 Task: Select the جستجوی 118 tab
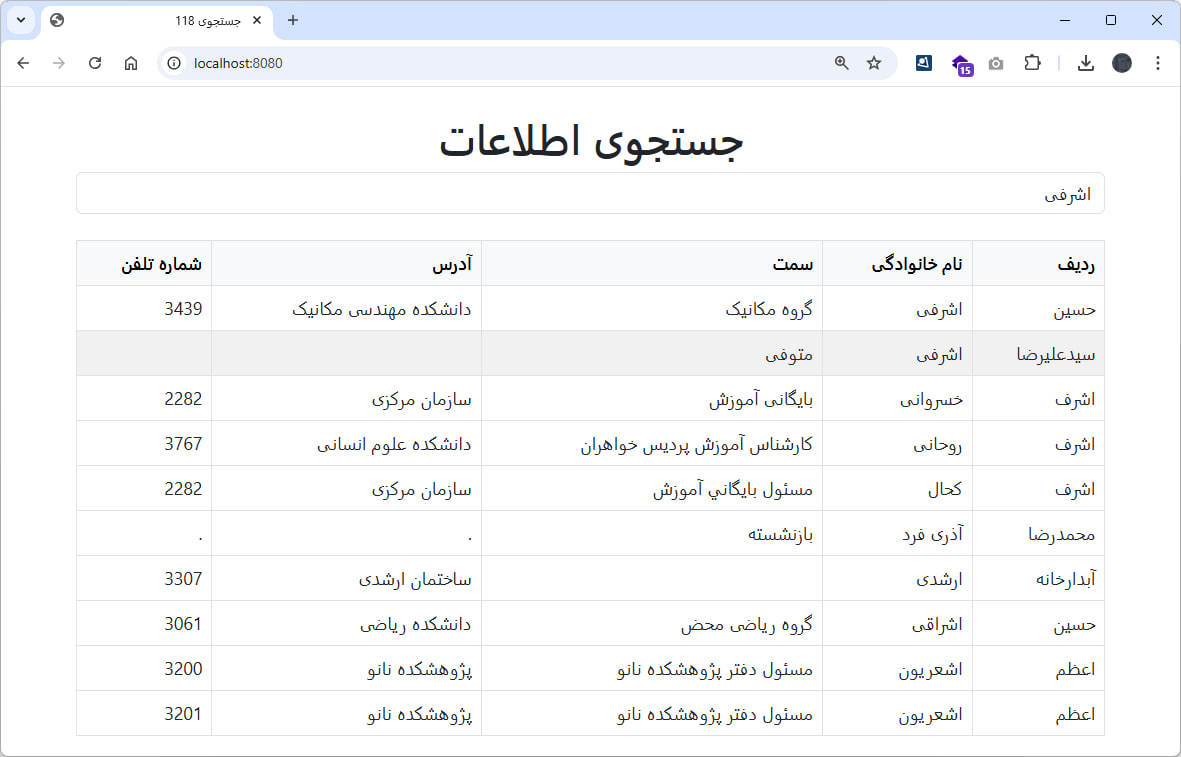click(x=157, y=21)
